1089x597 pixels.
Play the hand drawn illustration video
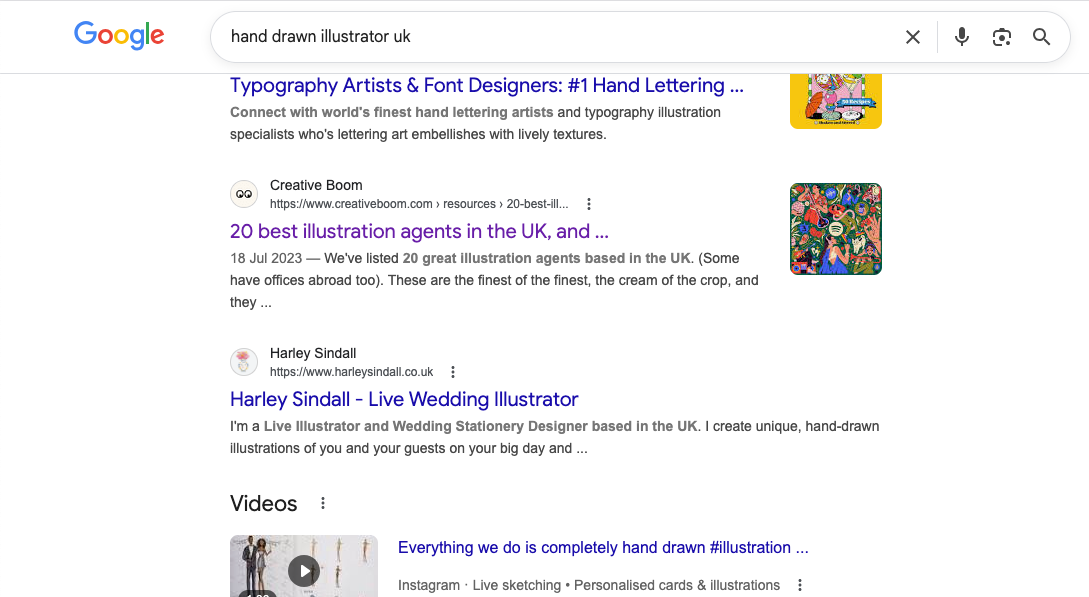click(x=304, y=570)
